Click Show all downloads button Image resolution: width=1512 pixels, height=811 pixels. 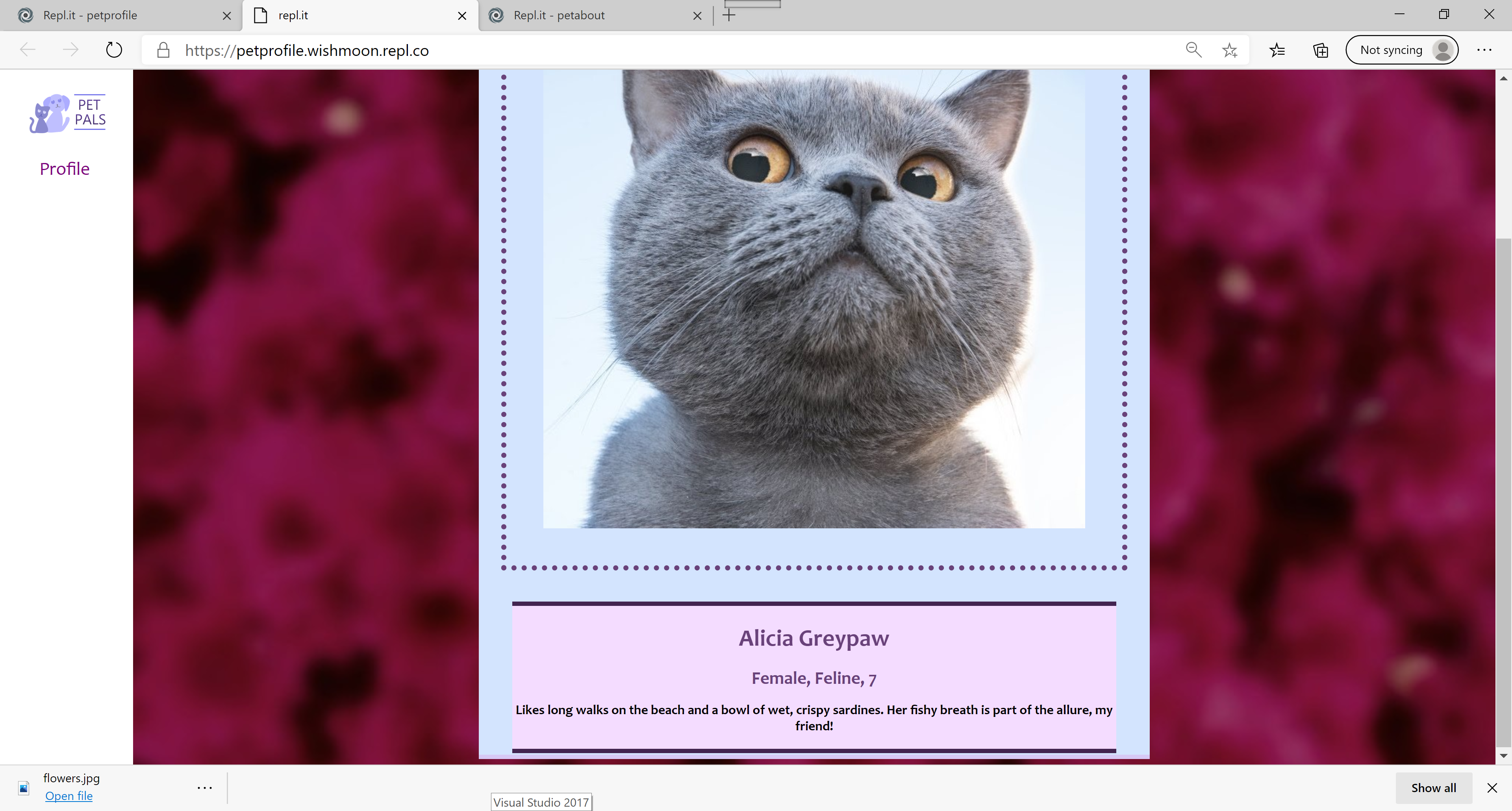click(x=1433, y=787)
